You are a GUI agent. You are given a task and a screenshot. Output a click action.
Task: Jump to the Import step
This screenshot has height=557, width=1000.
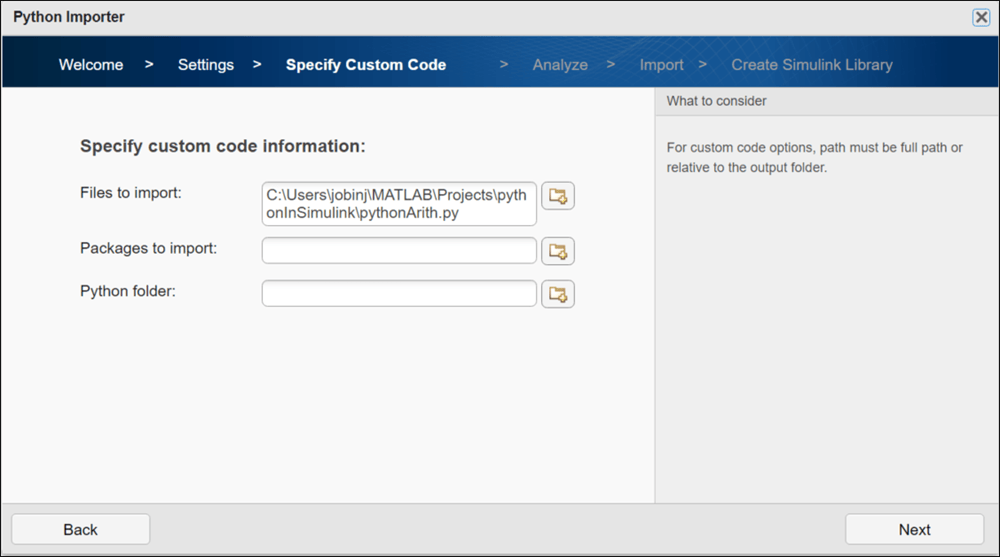tap(661, 64)
